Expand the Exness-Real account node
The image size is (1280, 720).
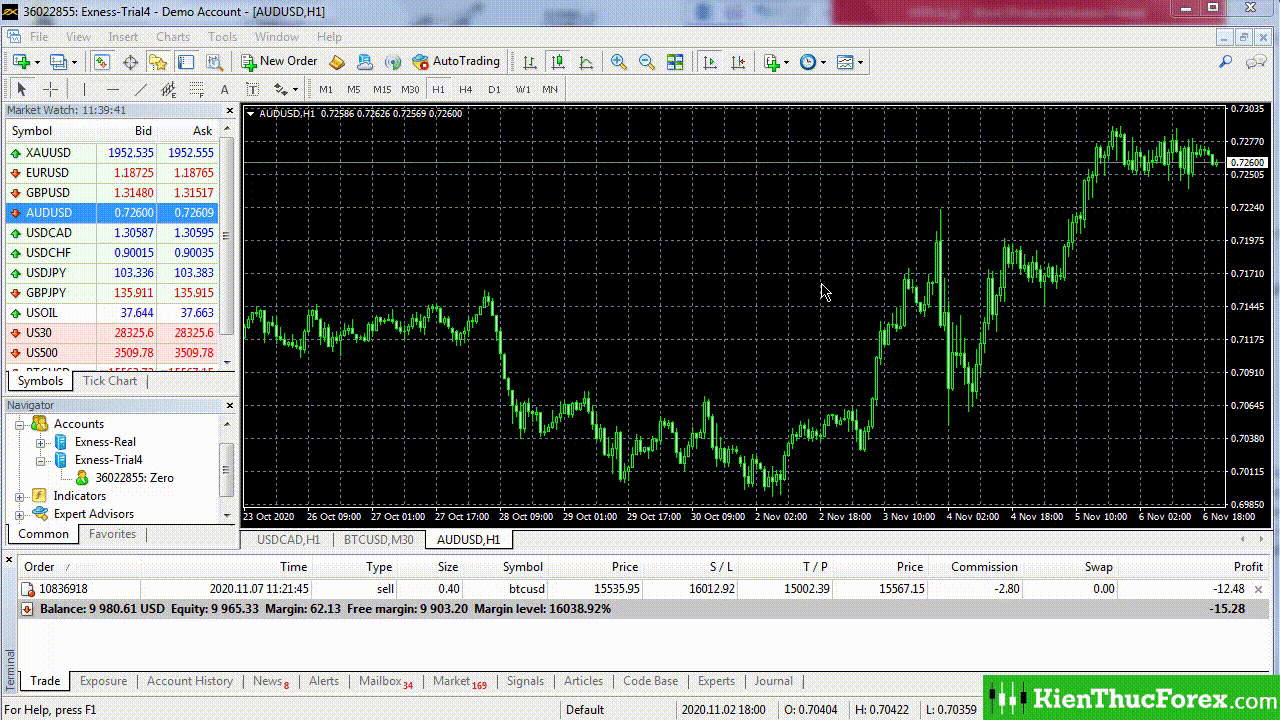click(41, 442)
